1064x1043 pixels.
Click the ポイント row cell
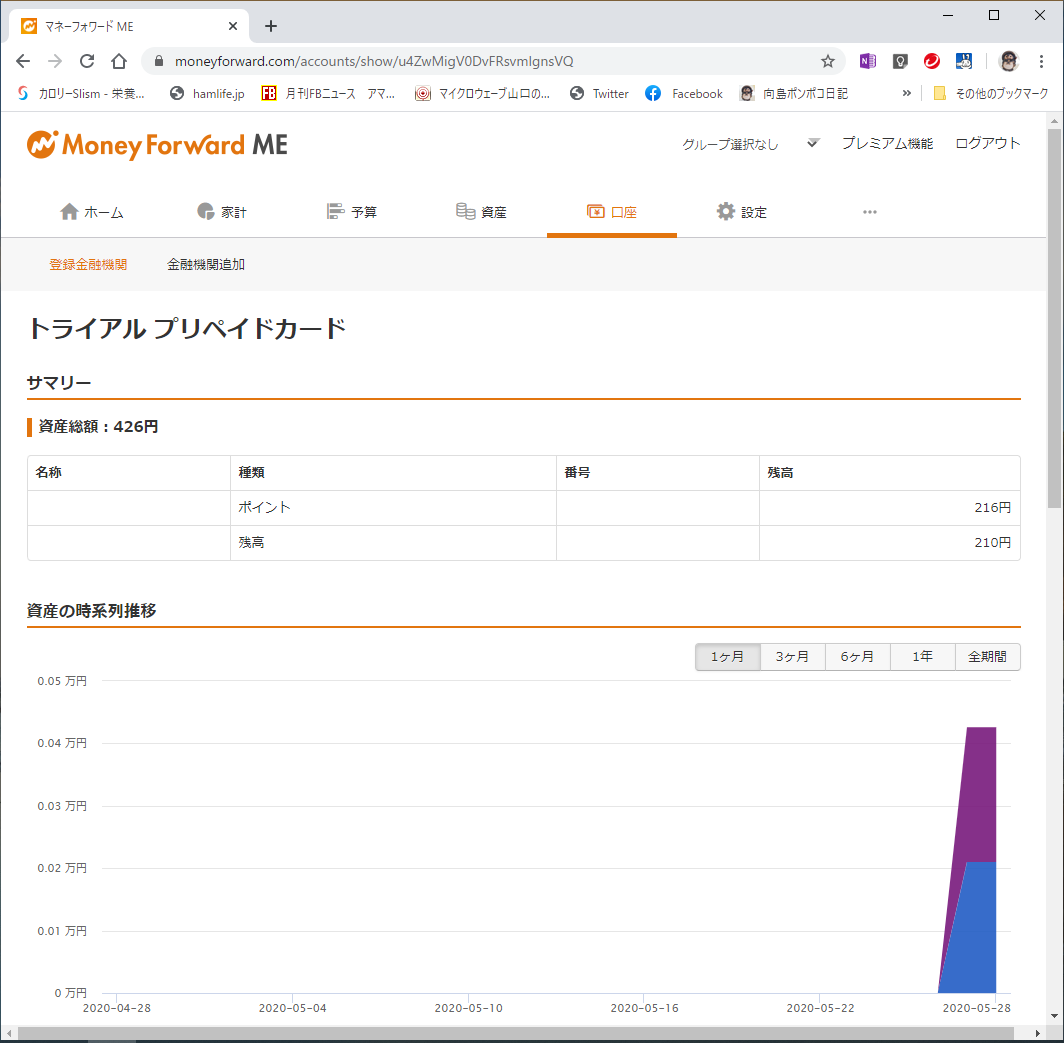pos(393,508)
